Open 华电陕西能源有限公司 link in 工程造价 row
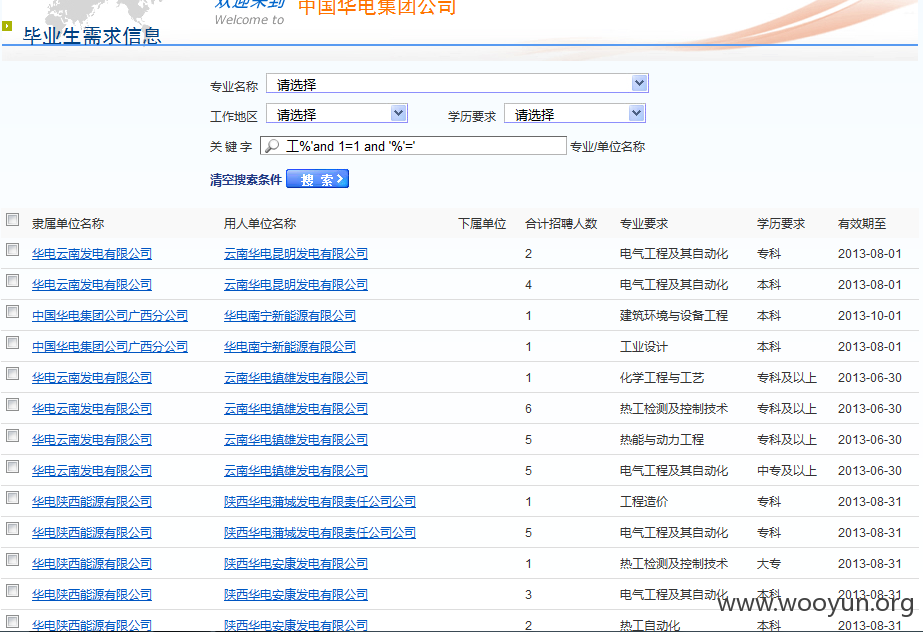 click(x=92, y=502)
